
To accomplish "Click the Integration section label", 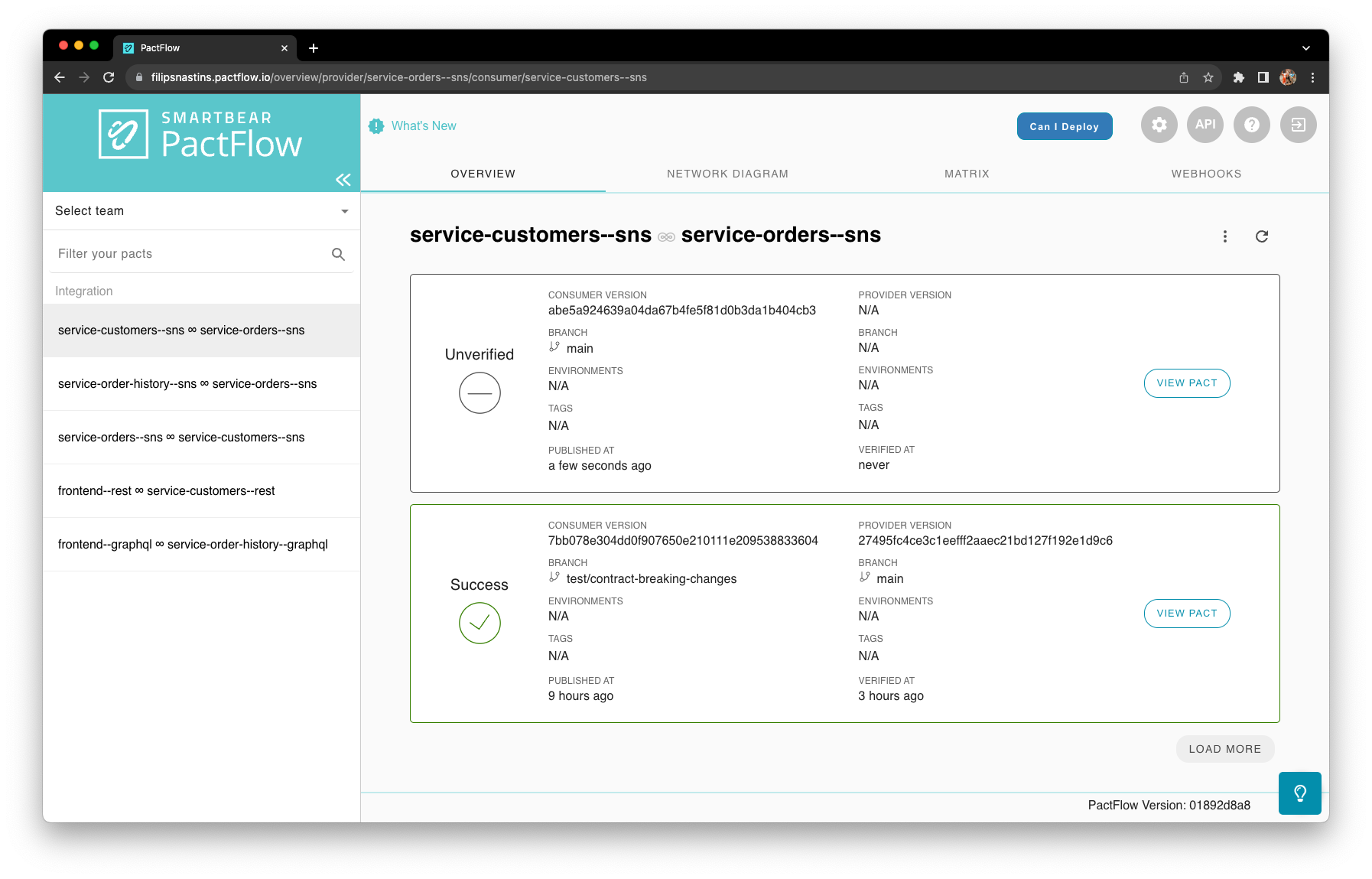I will coord(84,291).
